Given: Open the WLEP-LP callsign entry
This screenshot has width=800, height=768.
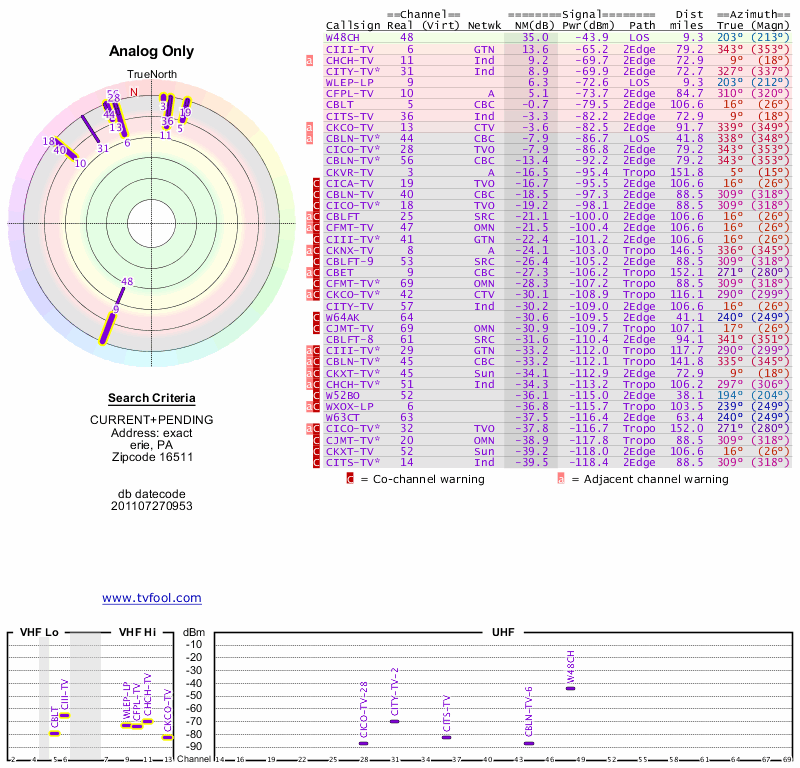Looking at the screenshot, I should [348, 82].
